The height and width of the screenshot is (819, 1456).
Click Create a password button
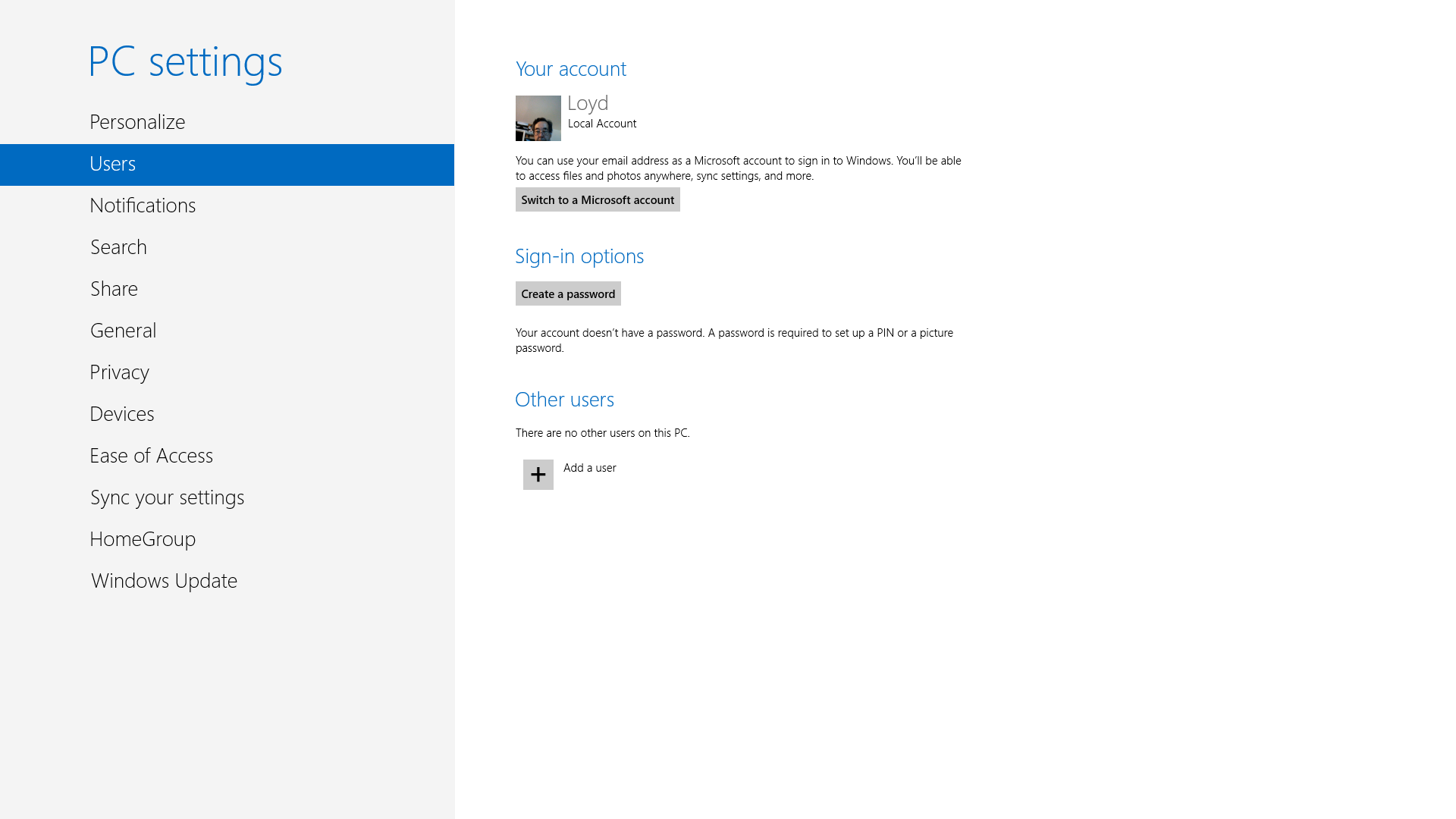click(x=568, y=293)
